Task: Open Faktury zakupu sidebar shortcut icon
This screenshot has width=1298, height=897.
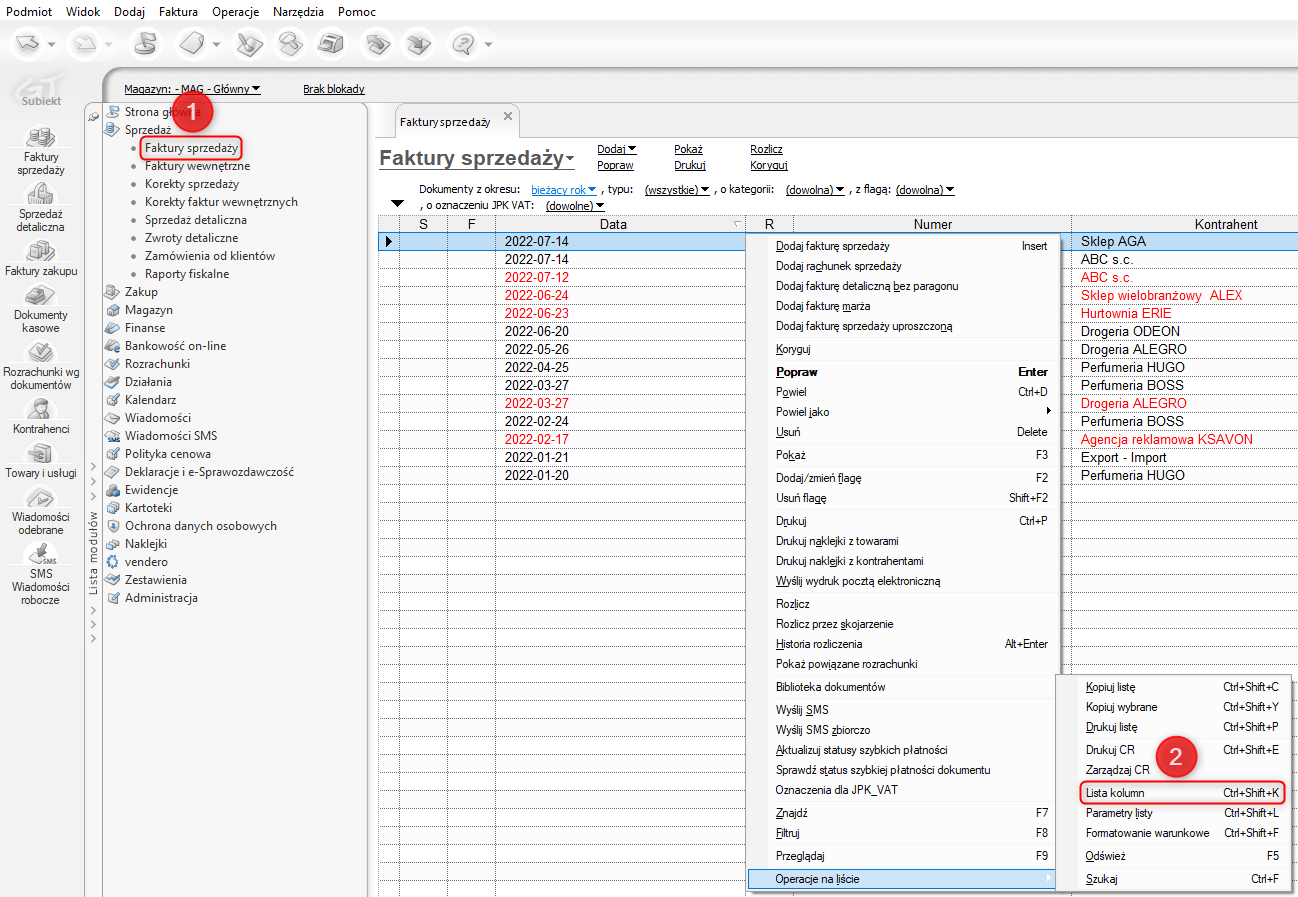Action: 40,251
